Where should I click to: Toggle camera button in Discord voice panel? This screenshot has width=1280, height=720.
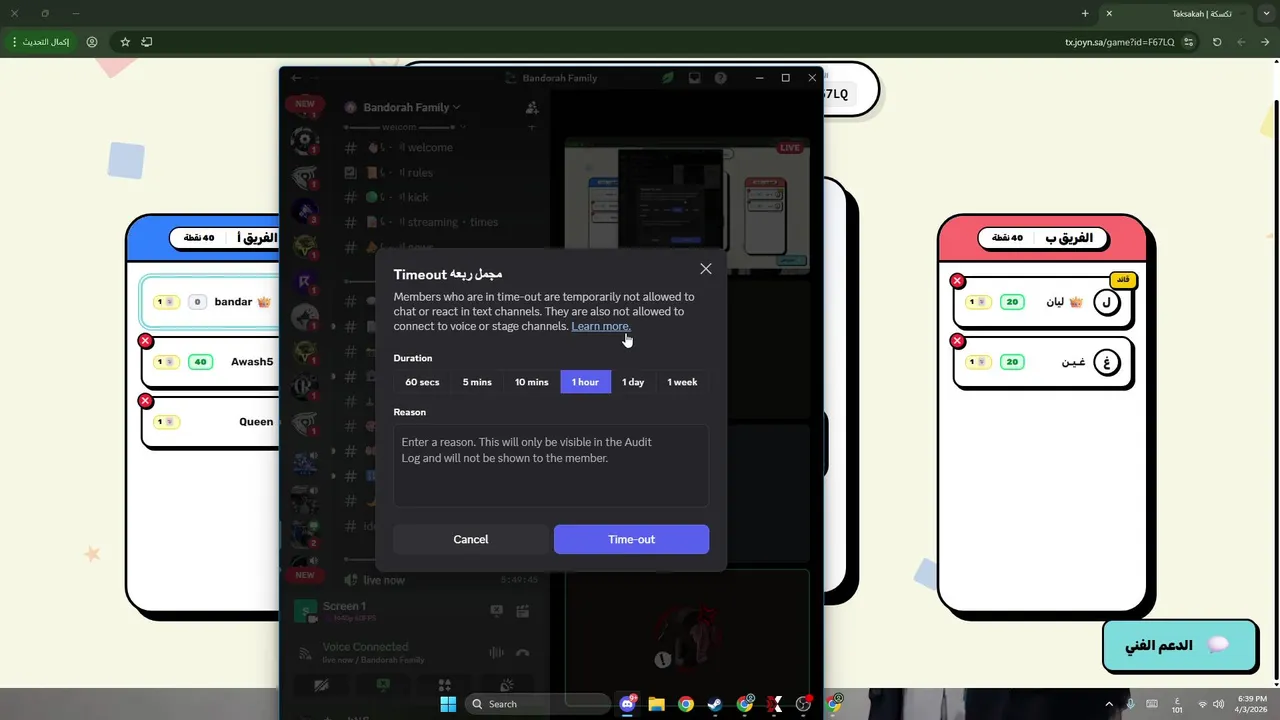coord(321,685)
